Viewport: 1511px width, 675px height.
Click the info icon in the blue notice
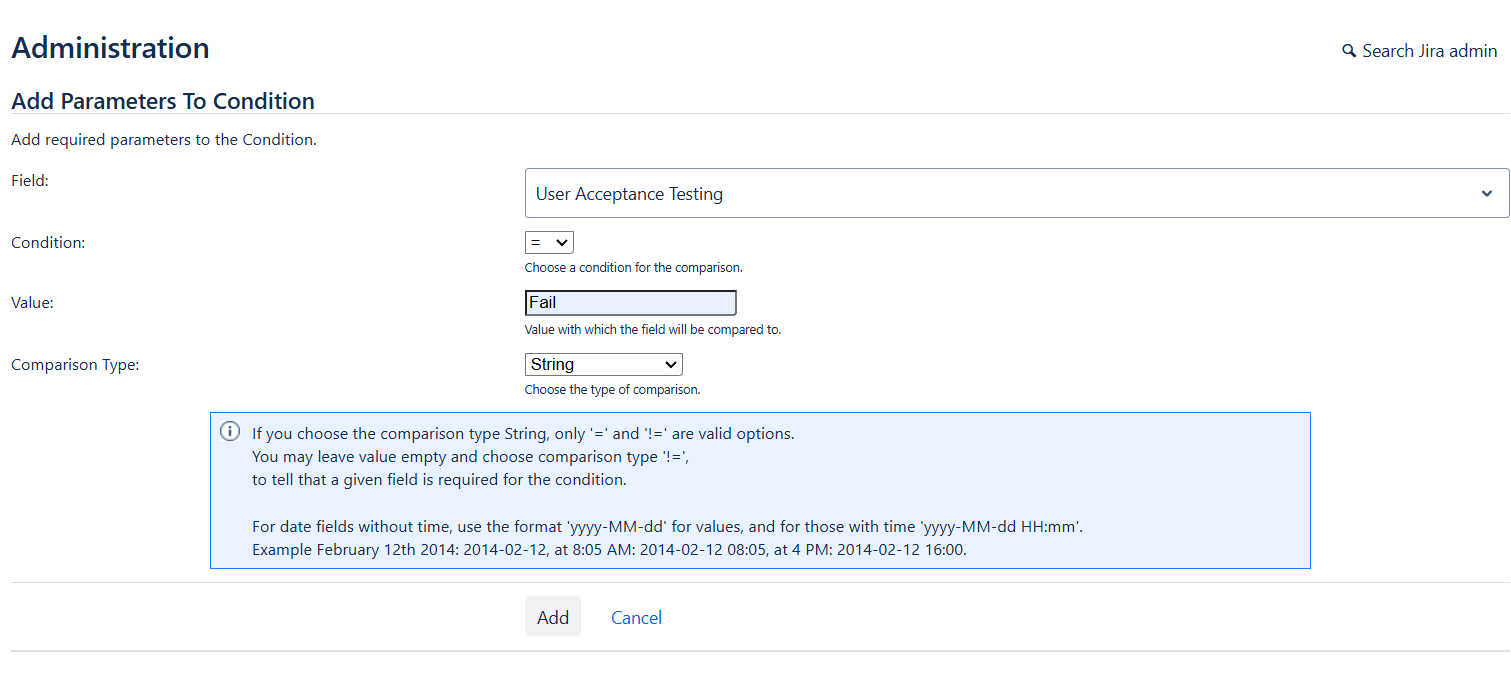pos(230,432)
